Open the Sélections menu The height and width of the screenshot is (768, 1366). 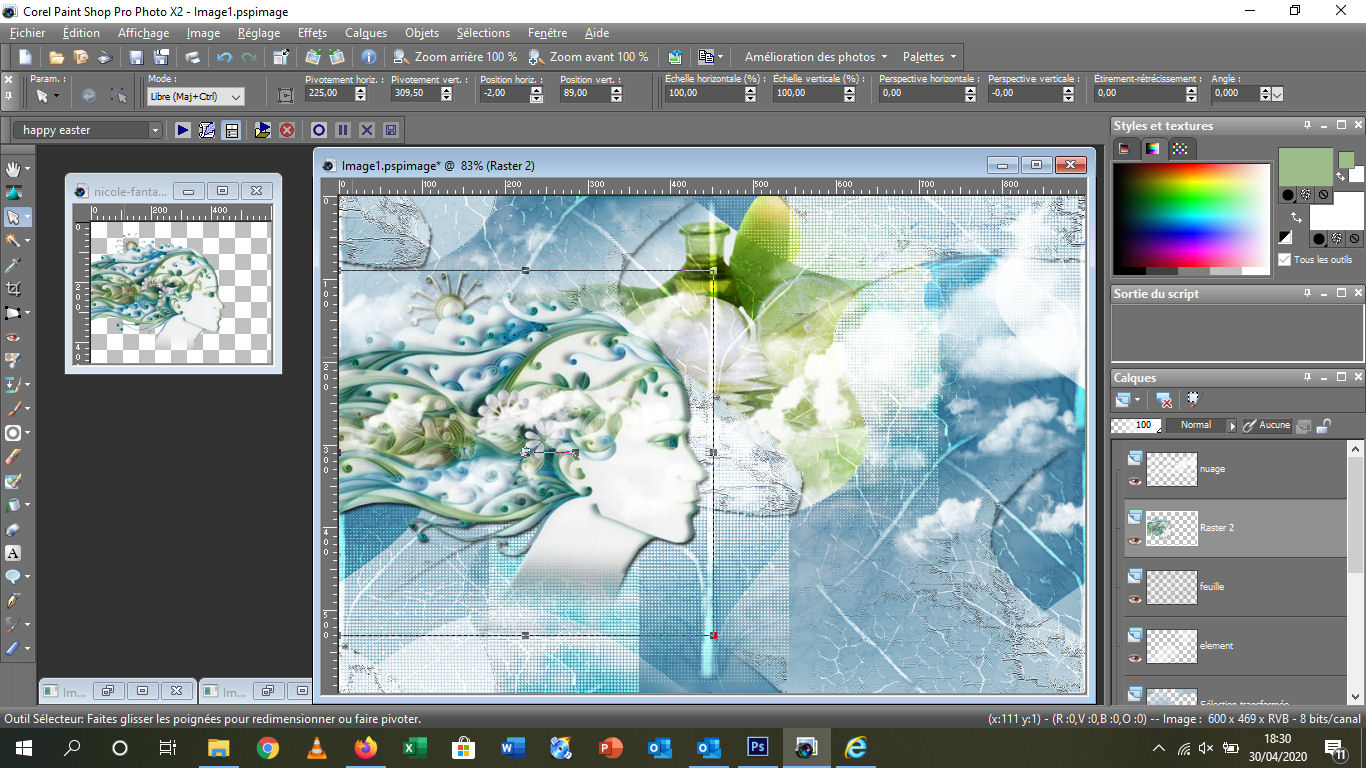click(483, 33)
